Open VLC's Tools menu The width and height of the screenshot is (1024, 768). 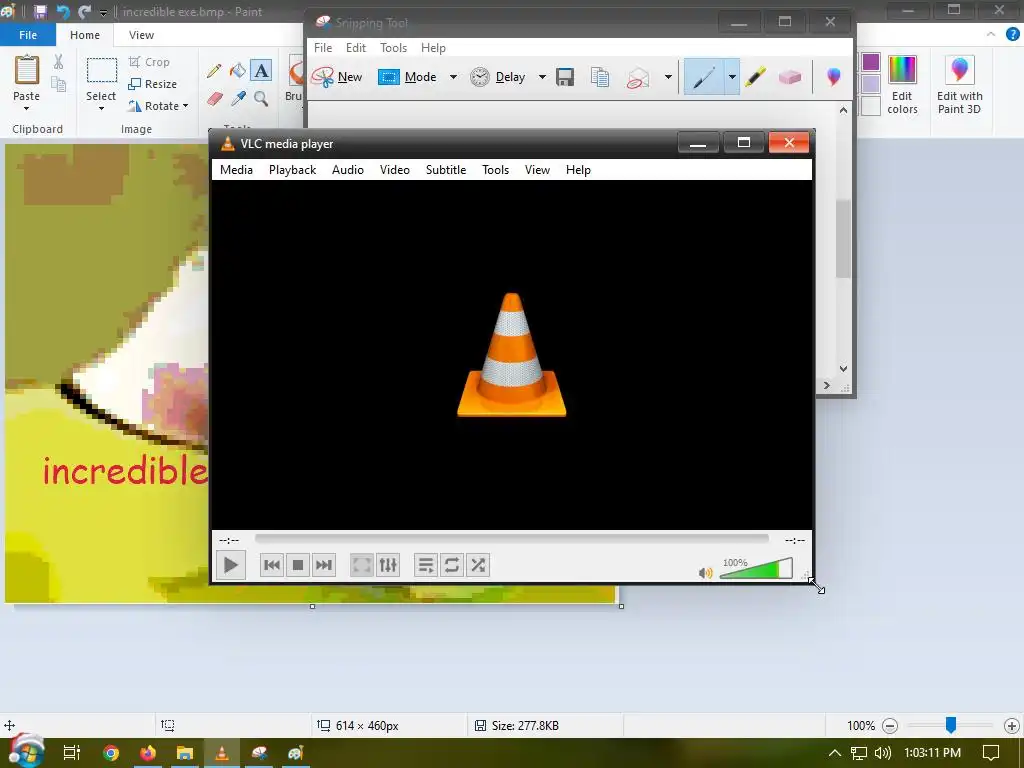(495, 170)
